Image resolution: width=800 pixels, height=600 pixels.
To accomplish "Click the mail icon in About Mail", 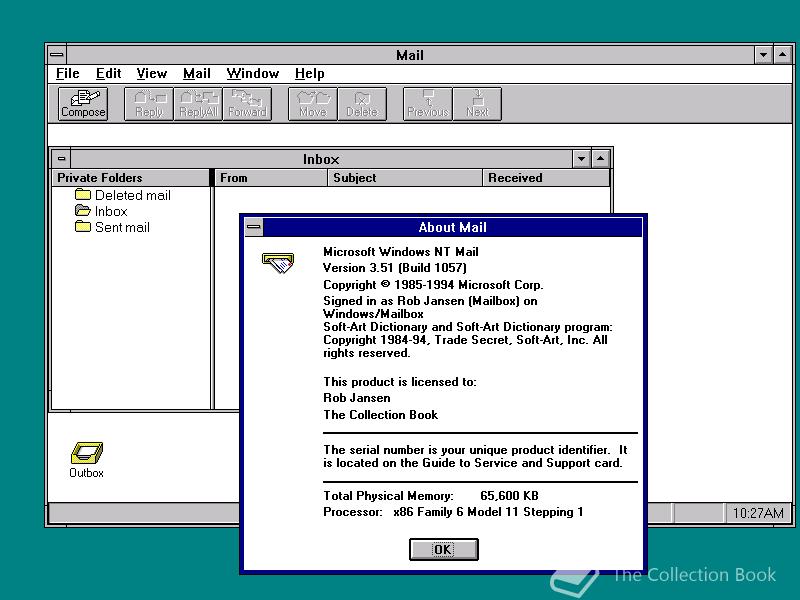I will coord(278,263).
